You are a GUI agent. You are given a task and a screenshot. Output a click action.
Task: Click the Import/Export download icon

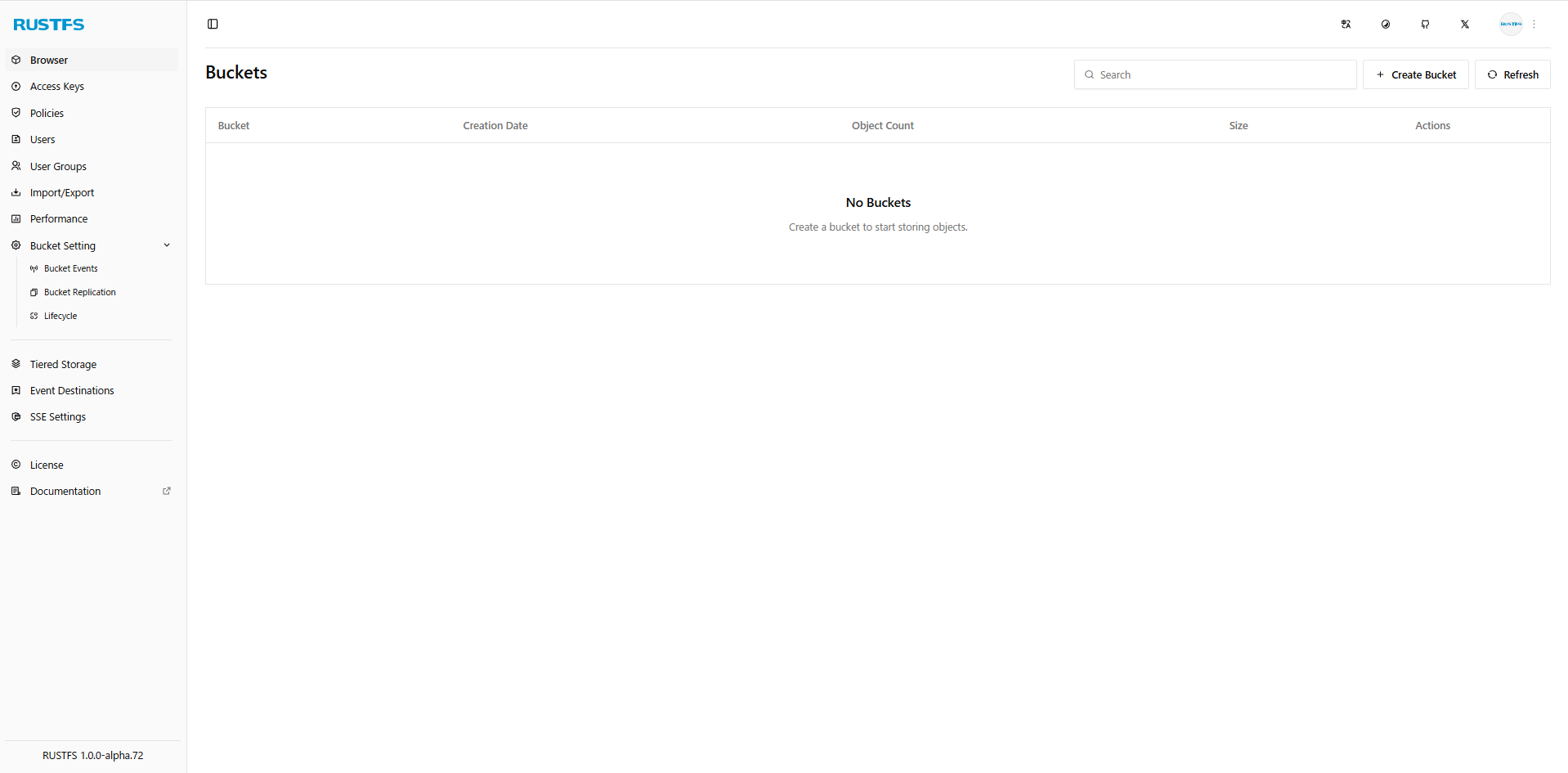point(16,192)
